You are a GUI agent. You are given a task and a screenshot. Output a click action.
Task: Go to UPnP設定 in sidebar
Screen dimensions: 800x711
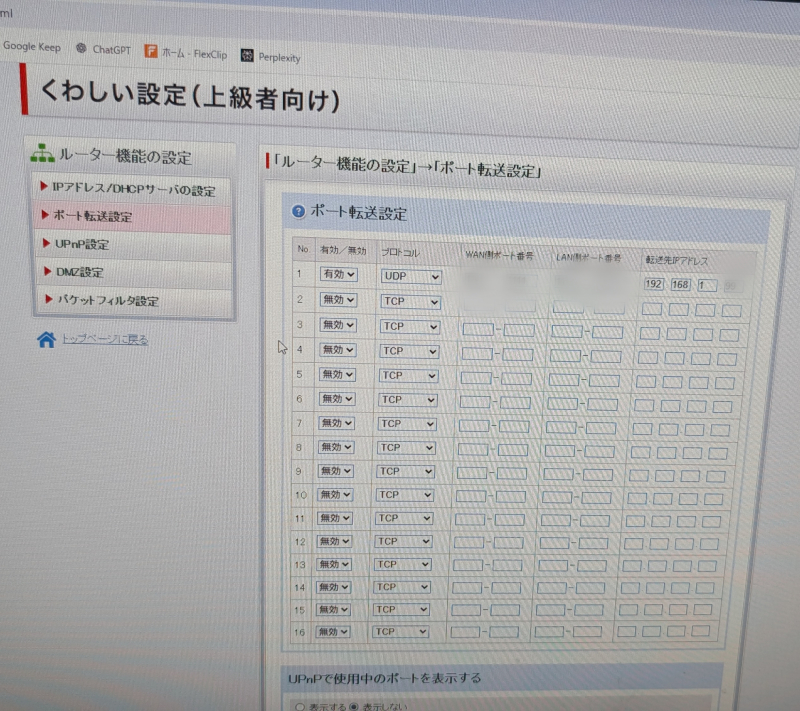[x=82, y=243]
